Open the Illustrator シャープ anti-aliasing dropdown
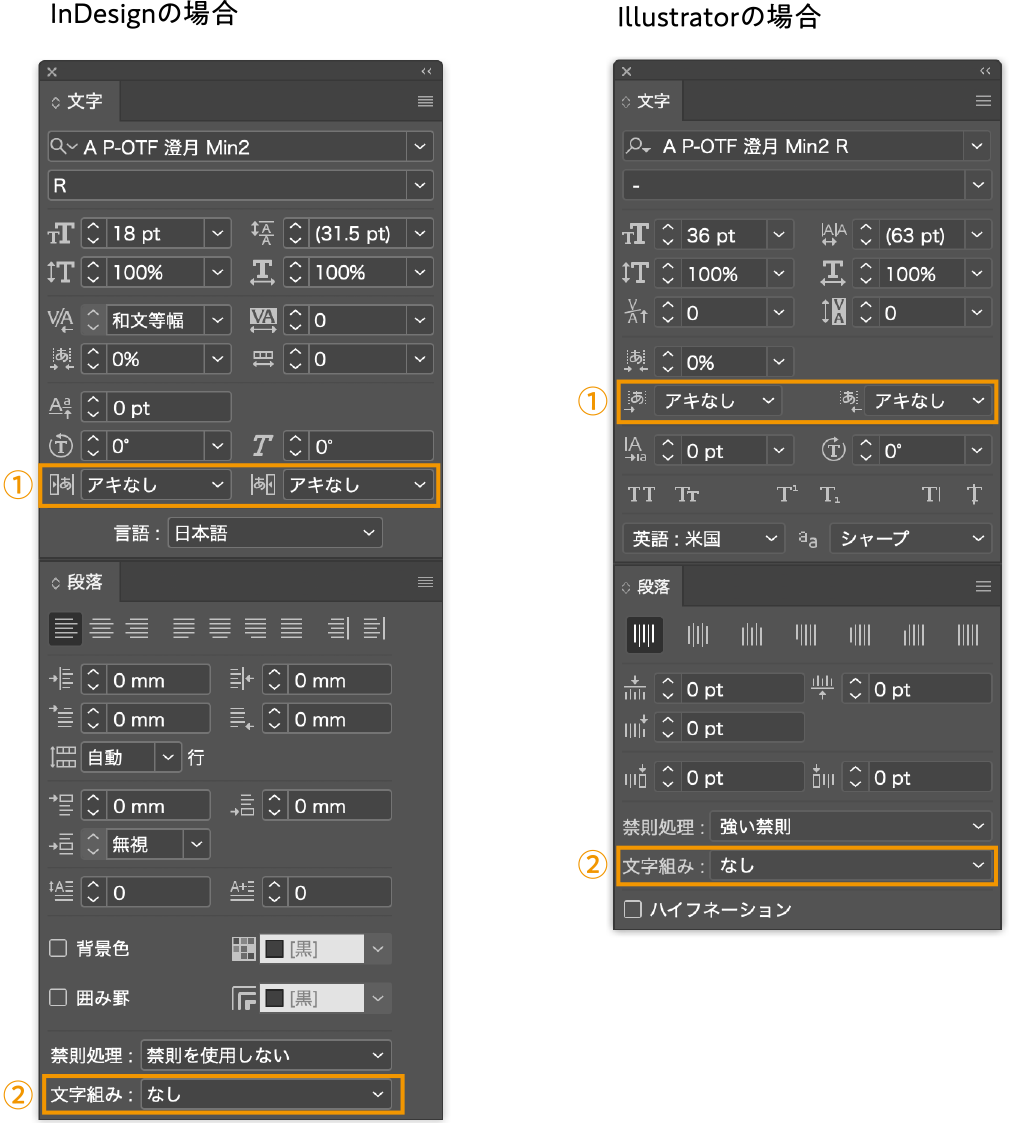This screenshot has height=1123, width=1023. point(911,539)
